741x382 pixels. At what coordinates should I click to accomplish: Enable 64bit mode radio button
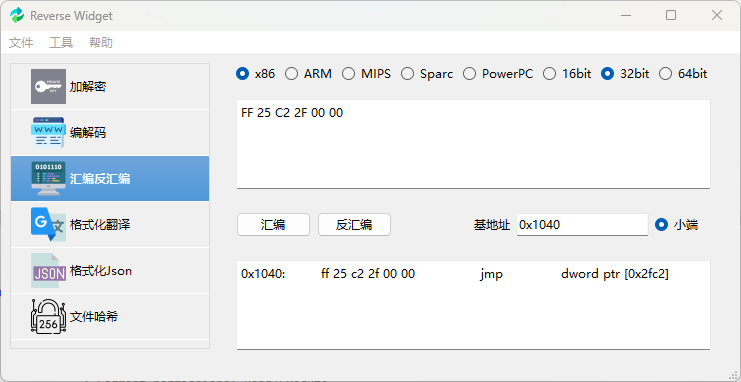coord(683,74)
